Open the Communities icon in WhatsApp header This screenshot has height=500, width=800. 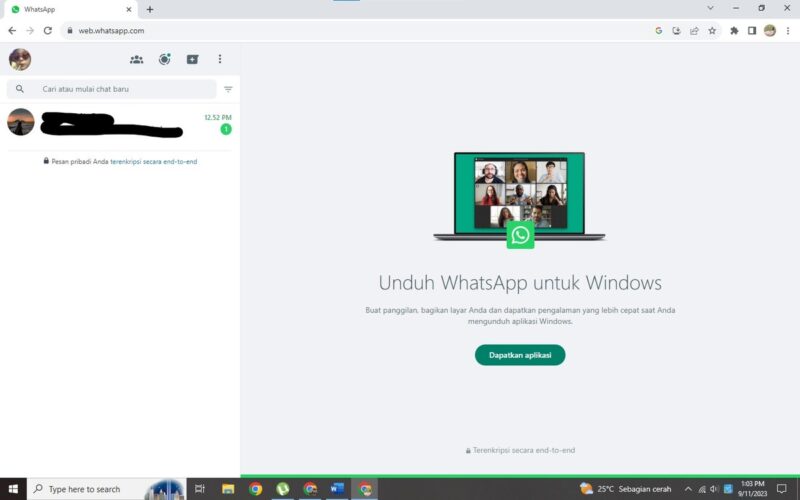click(136, 59)
